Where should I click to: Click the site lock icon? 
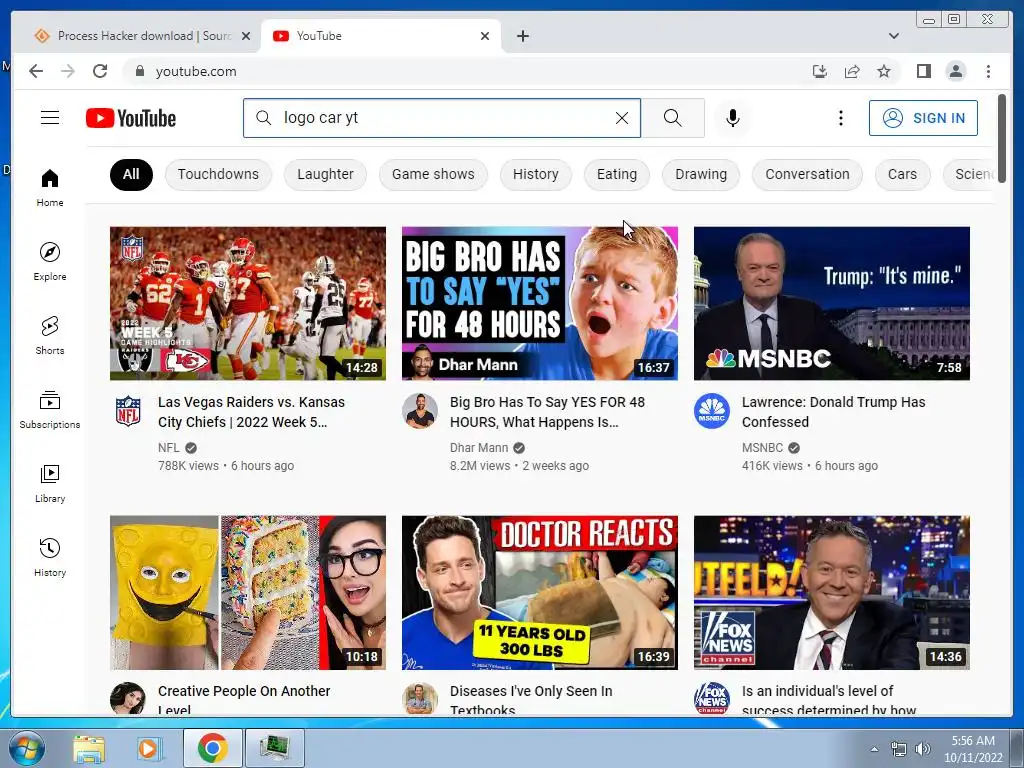[139, 71]
